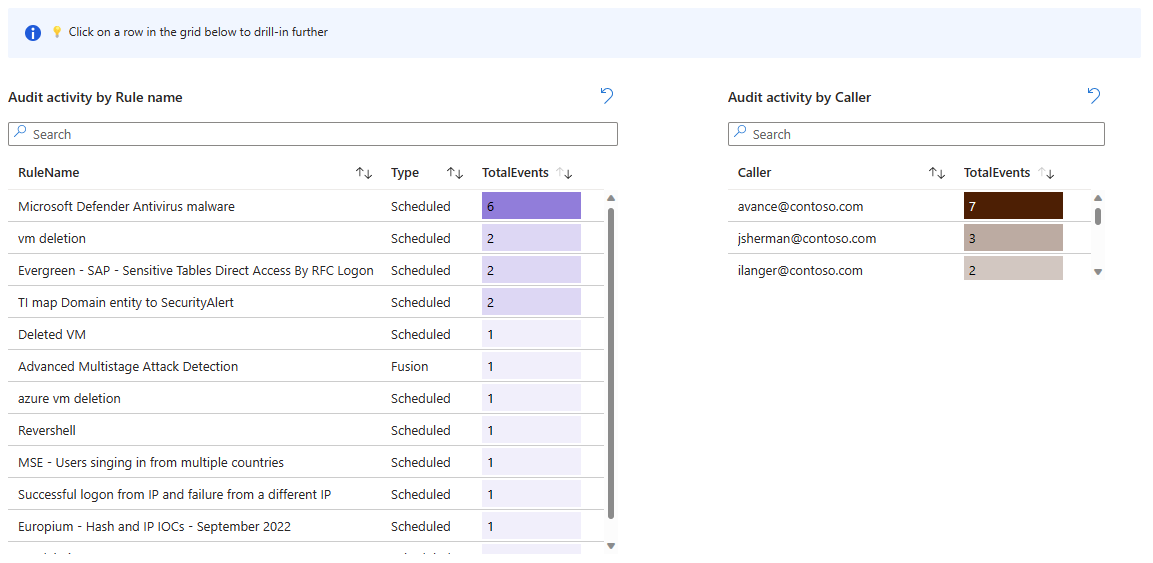Focus the Caller search box
Screen dimensions: 1153x563
[x=916, y=134]
